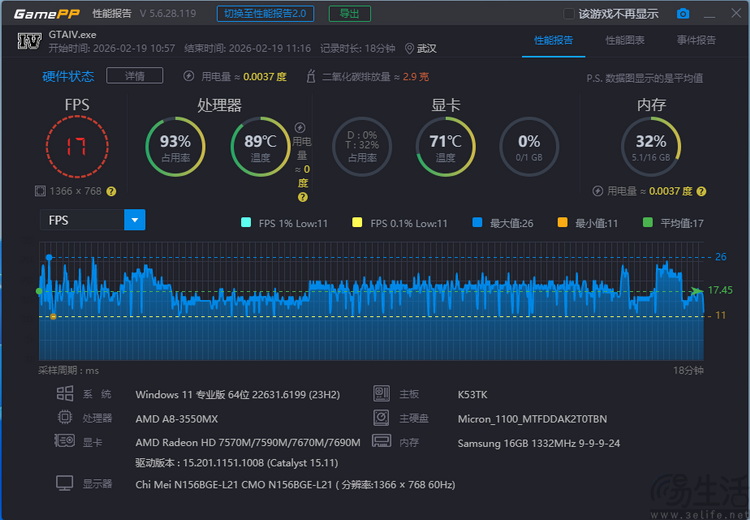Click the 详情 button next to 硬件状态
Viewport: 750px width, 520px height.
pyautogui.click(x=141, y=77)
